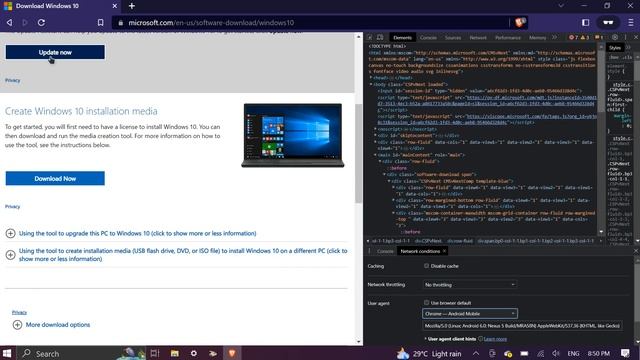640x360 pixels.
Task: Toggle the browser sidebar panel icon
Action: click(x=585, y=22)
